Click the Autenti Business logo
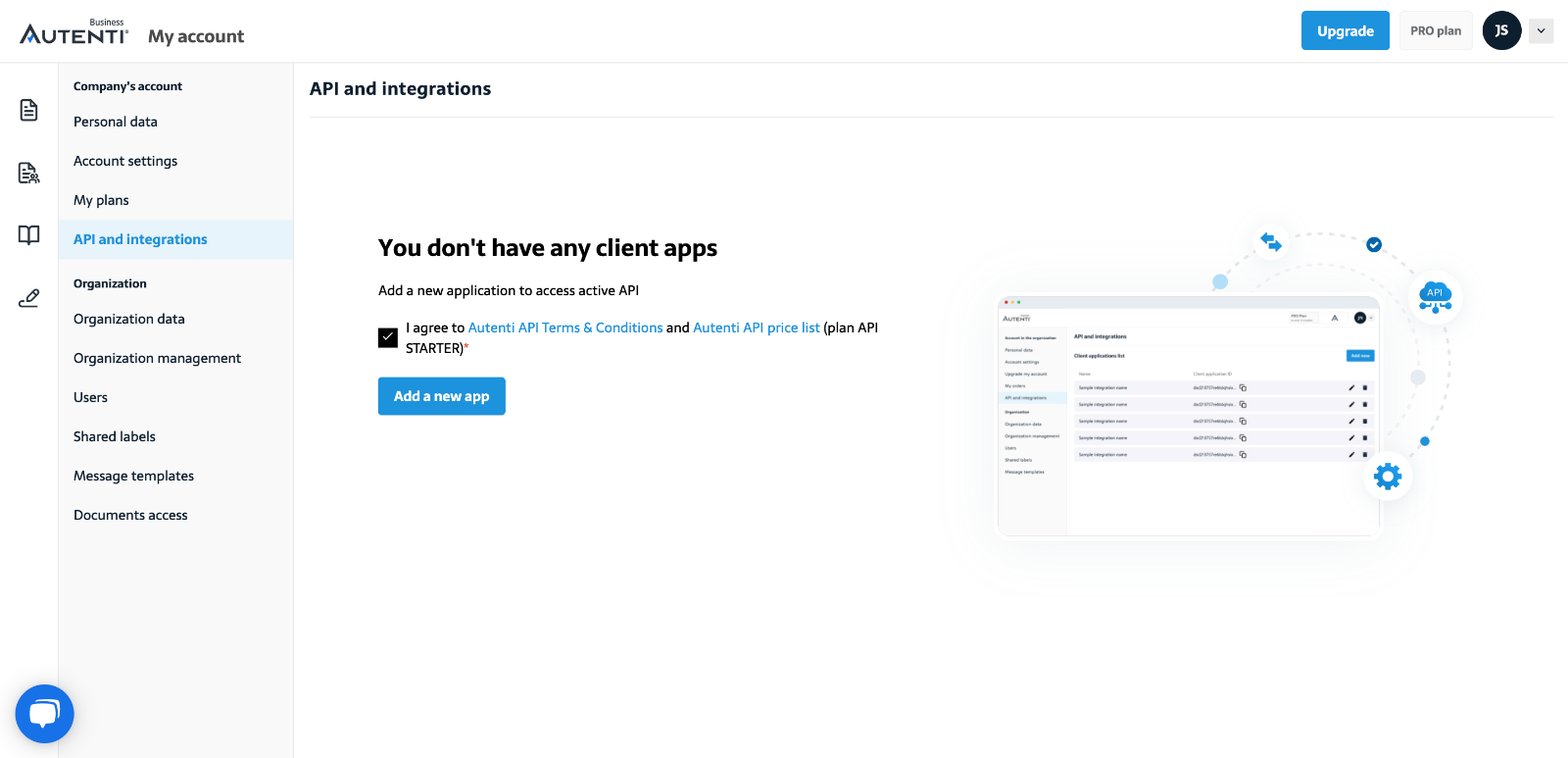 coord(74,32)
